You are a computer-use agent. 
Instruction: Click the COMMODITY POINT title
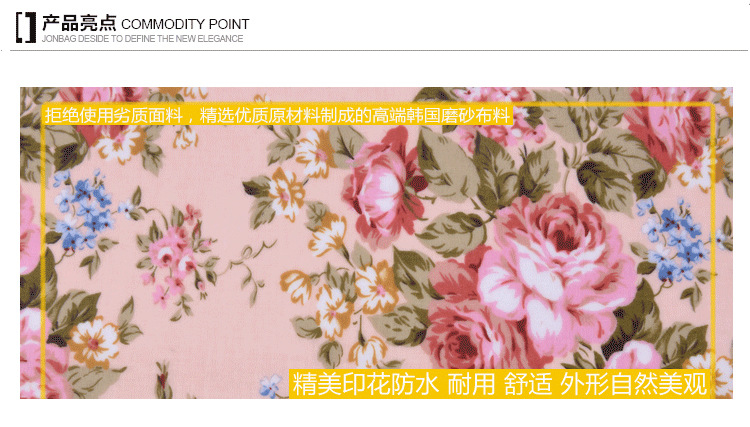tap(185, 24)
